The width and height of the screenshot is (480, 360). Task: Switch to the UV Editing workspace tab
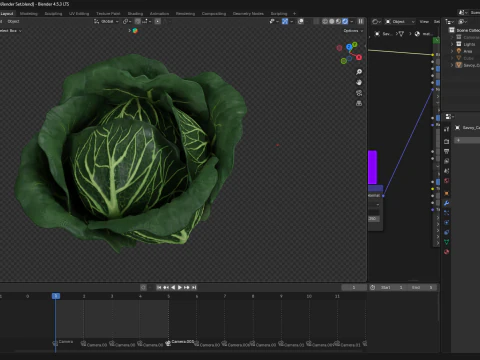pyautogui.click(x=79, y=14)
